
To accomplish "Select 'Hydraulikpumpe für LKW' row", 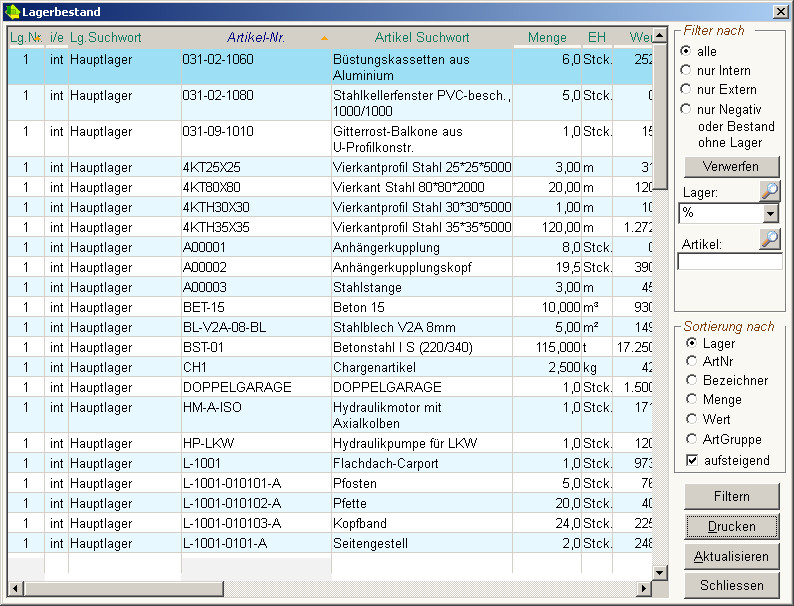I will point(330,443).
